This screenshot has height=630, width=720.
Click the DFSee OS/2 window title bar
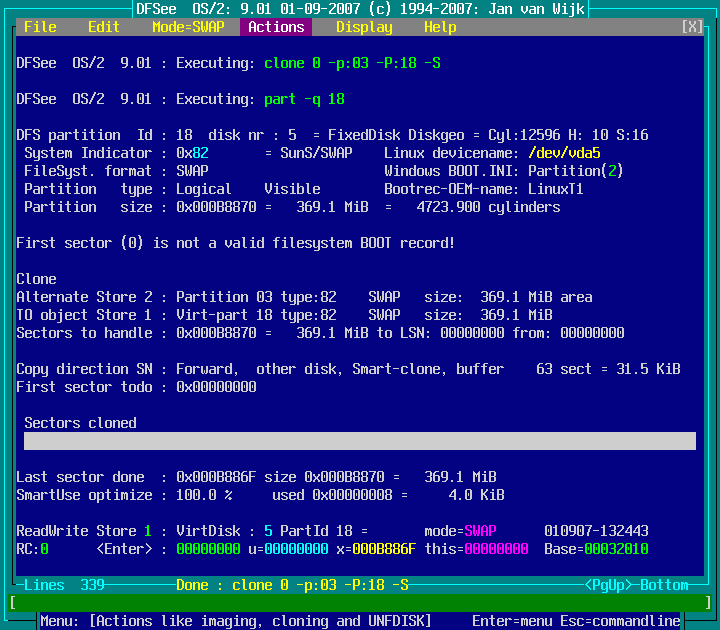pos(360,9)
